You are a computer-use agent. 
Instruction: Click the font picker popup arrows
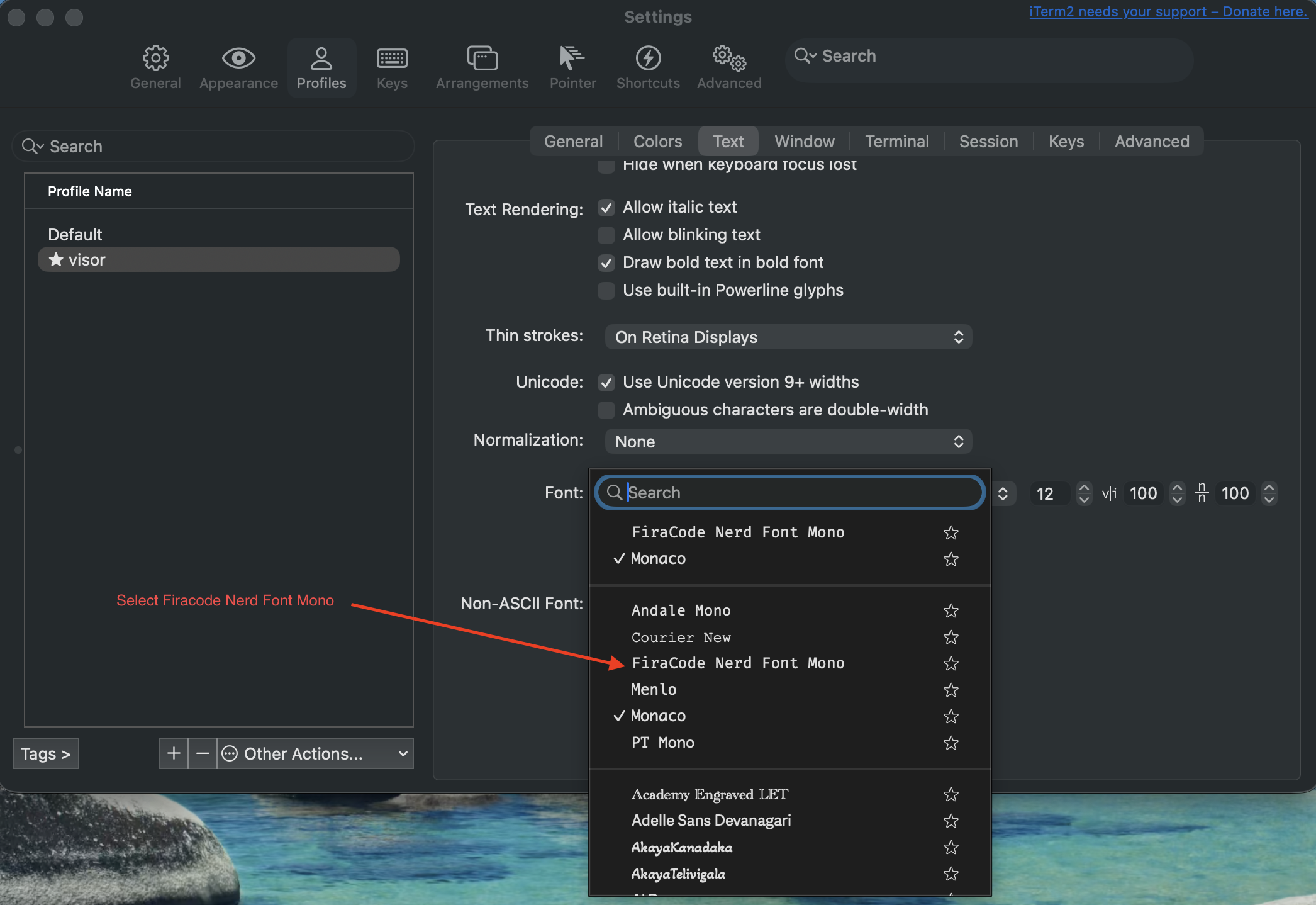click(x=1003, y=493)
